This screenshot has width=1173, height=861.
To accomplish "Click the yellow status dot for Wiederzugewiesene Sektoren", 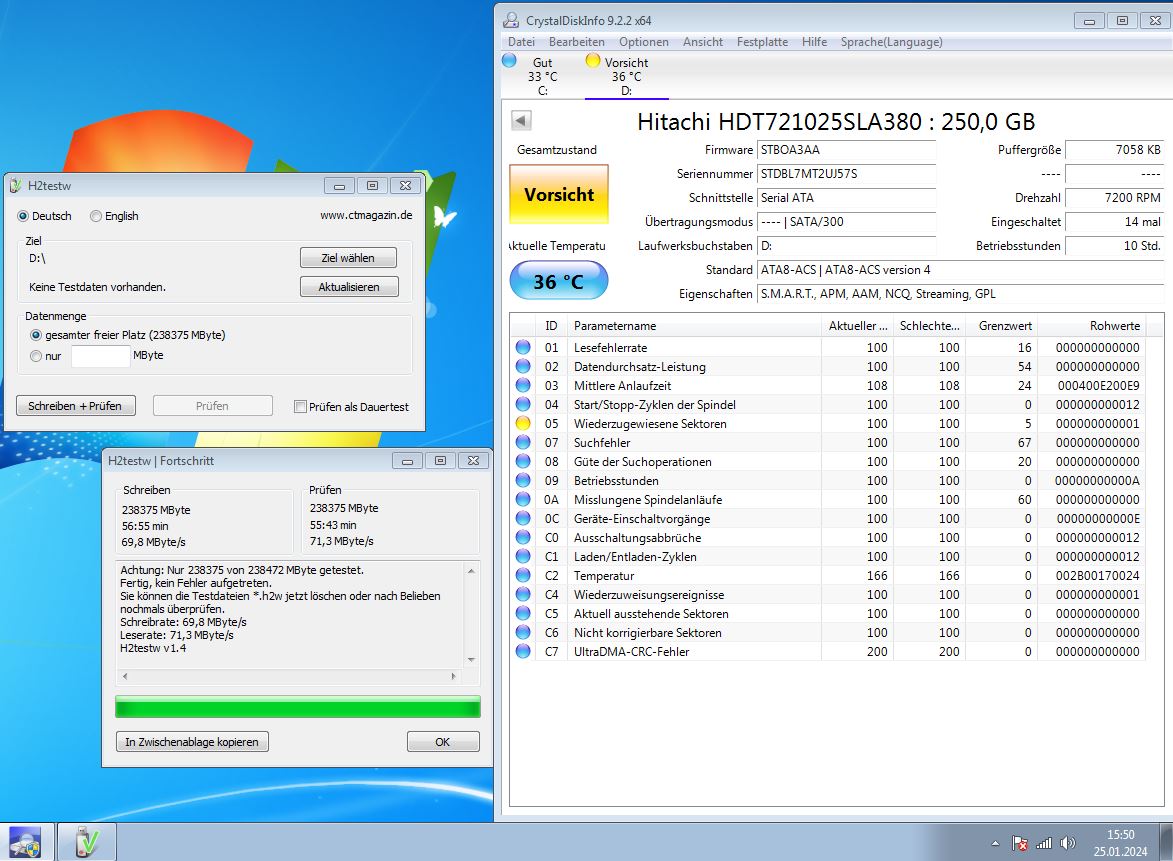I will coord(523,423).
